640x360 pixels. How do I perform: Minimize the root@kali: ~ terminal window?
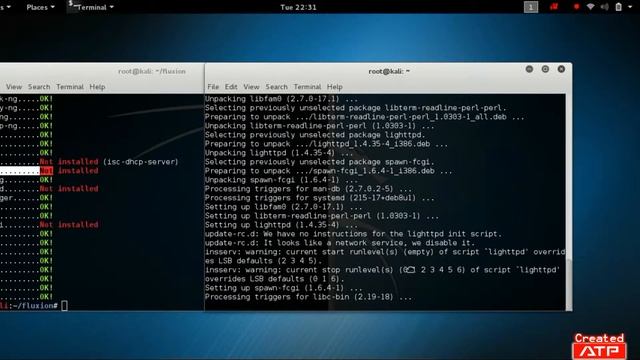529,69
